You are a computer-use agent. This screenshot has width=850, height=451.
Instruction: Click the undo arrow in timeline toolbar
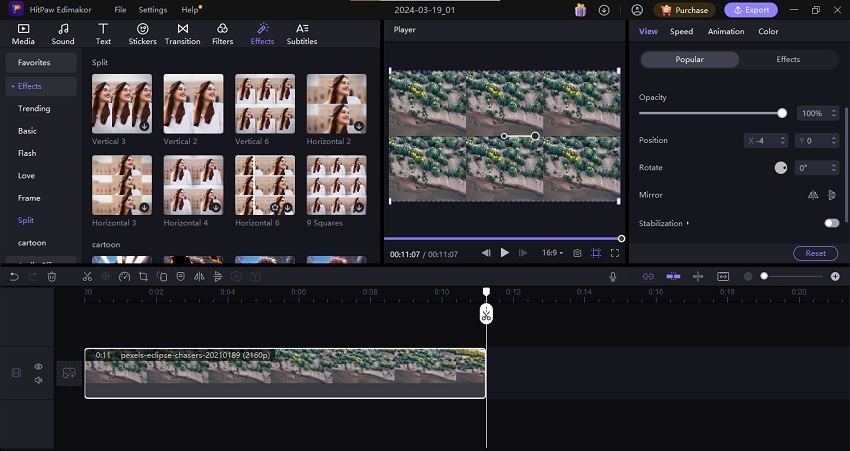[x=14, y=276]
